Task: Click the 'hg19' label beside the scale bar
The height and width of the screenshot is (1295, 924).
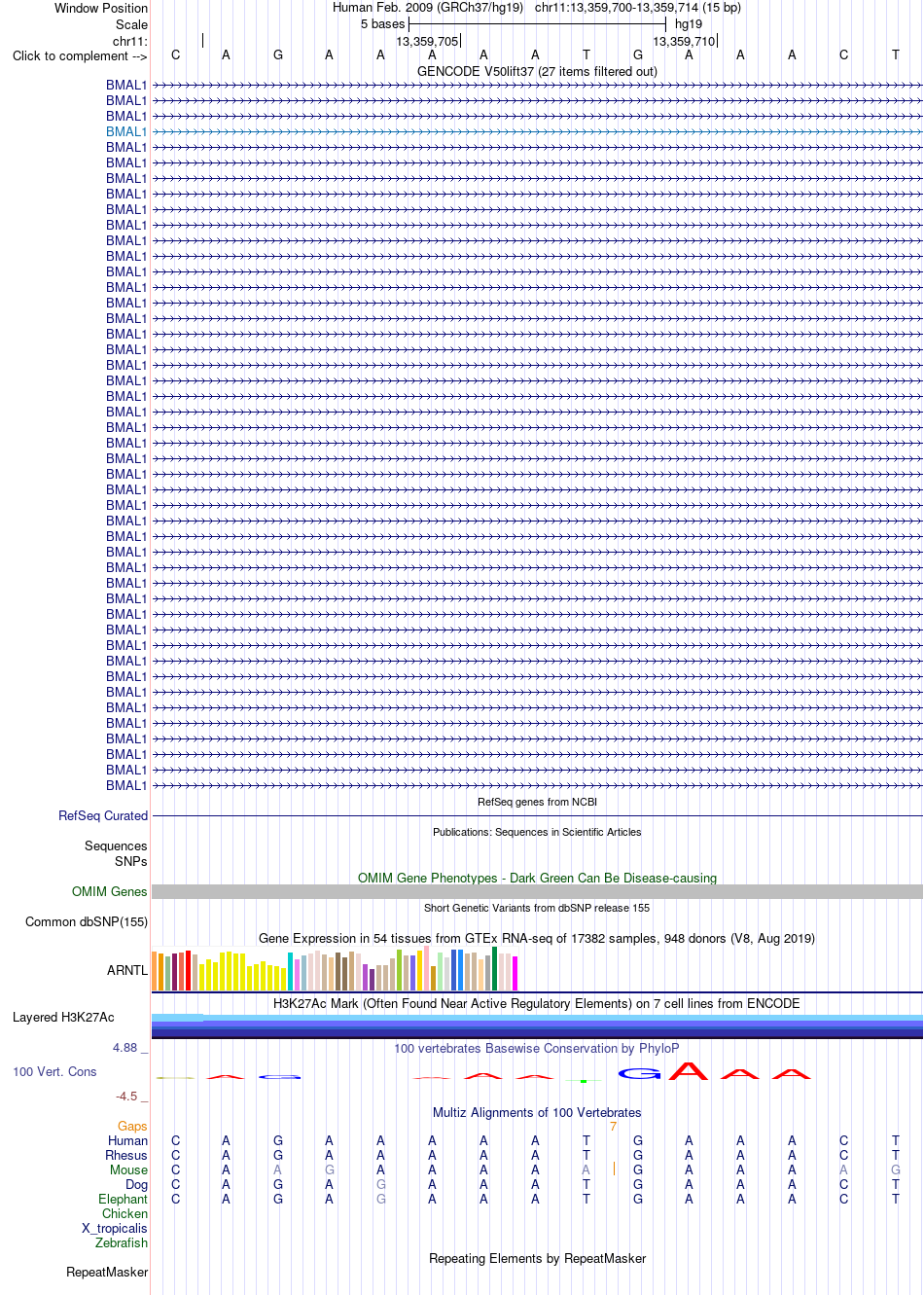Action: pyautogui.click(x=689, y=23)
